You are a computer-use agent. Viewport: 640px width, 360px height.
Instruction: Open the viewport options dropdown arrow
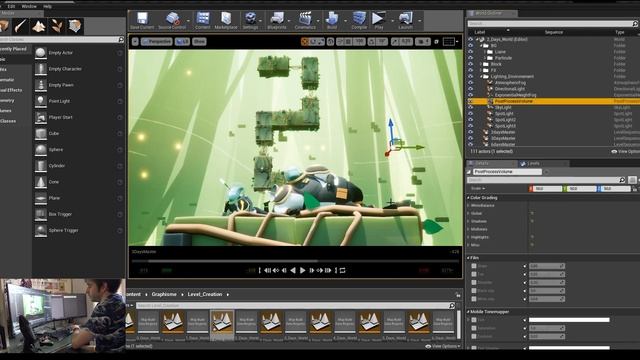[135, 42]
